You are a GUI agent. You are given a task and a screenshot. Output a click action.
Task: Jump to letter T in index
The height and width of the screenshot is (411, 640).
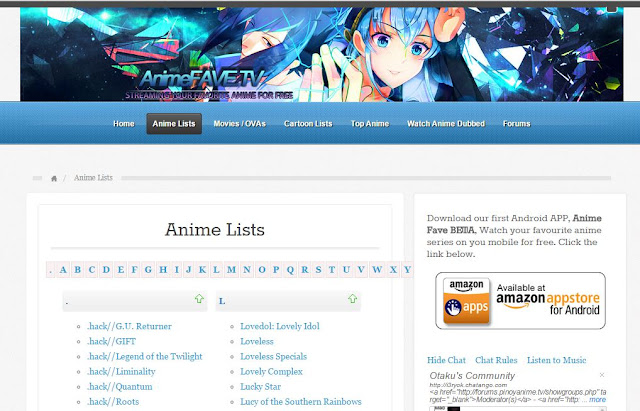[332, 270]
